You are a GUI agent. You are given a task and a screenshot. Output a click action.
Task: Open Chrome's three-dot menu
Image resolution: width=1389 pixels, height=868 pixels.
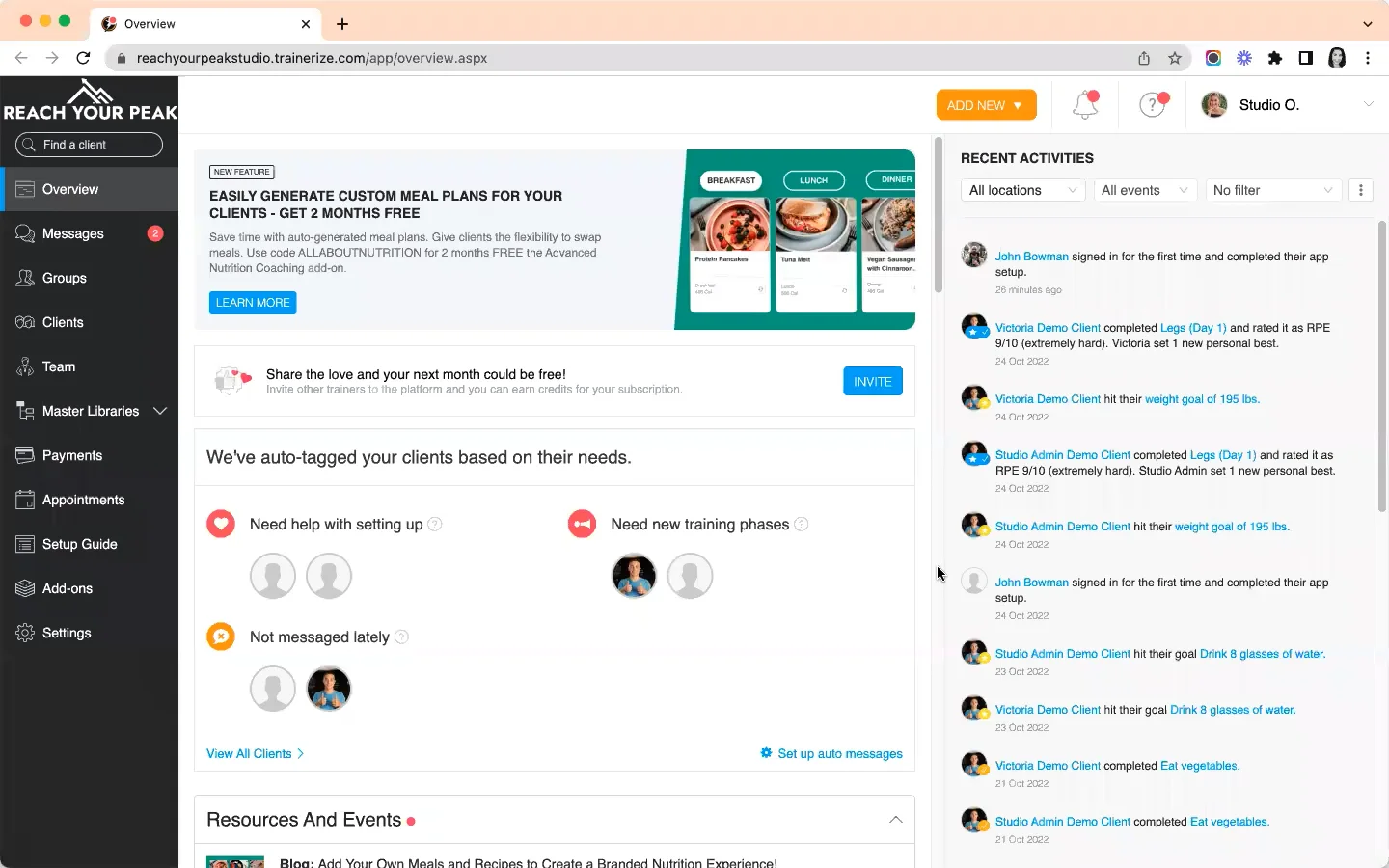(x=1368, y=58)
